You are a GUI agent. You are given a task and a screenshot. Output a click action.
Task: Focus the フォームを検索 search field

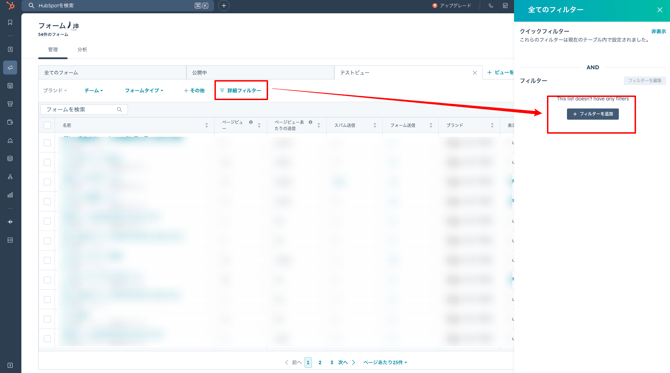(x=84, y=109)
